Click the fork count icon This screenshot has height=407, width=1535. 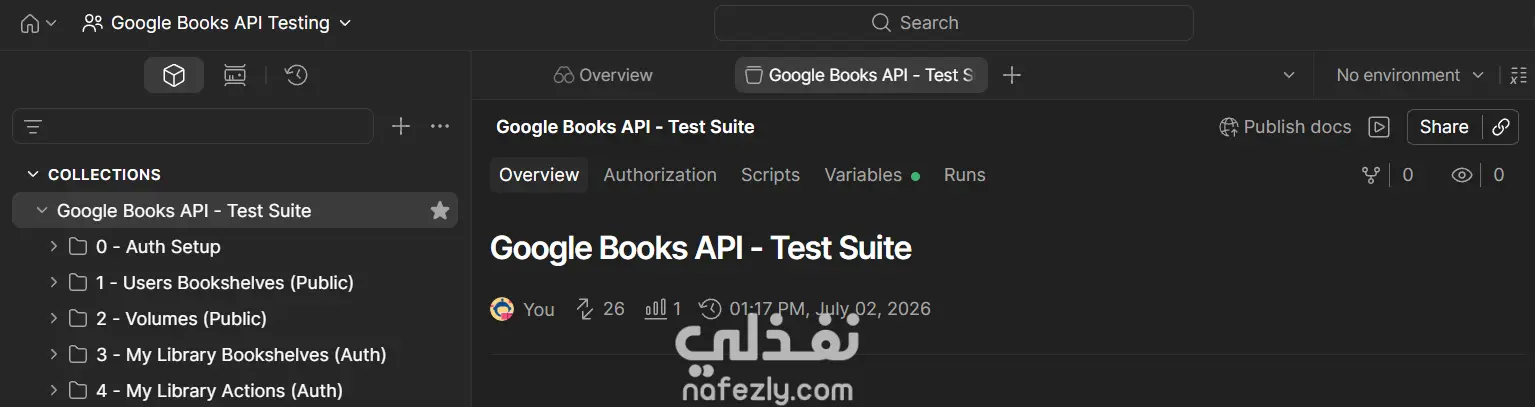(x=1371, y=175)
